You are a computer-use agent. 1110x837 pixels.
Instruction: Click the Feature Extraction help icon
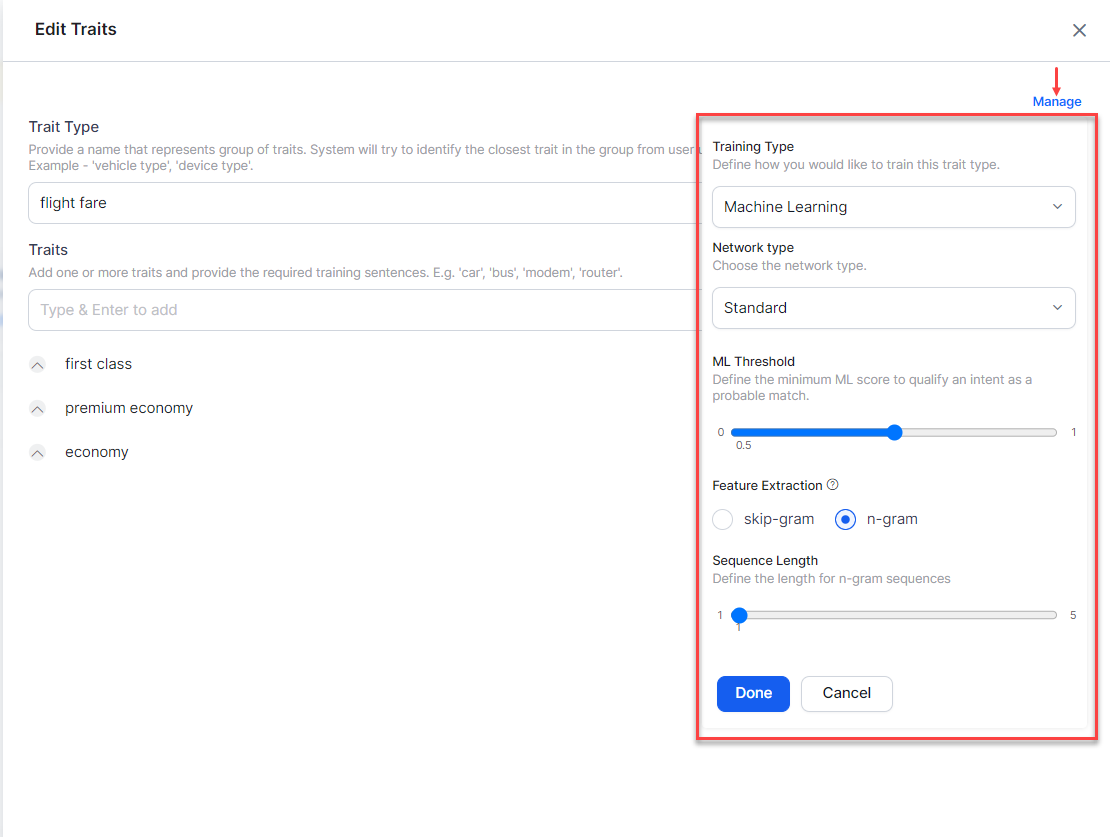833,485
